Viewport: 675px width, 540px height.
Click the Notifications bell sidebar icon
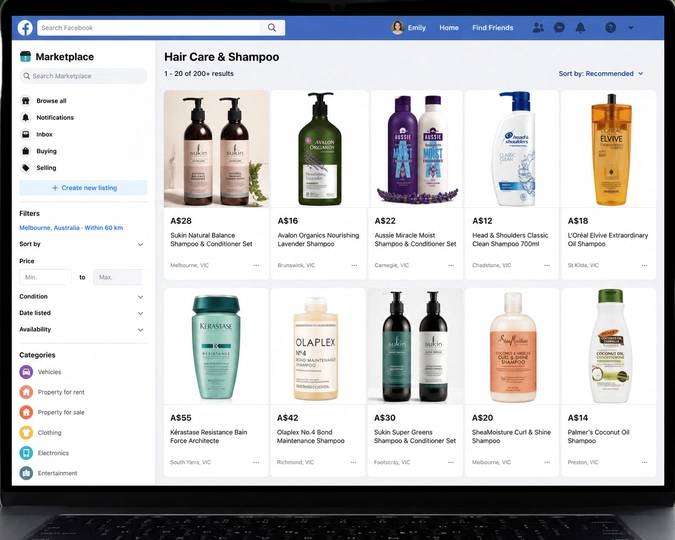coord(26,118)
